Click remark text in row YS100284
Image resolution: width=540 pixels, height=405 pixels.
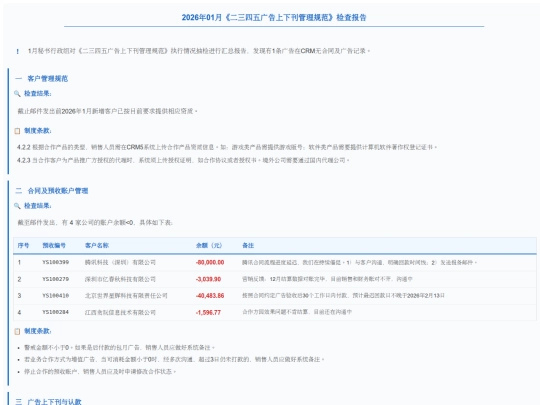pos(297,312)
